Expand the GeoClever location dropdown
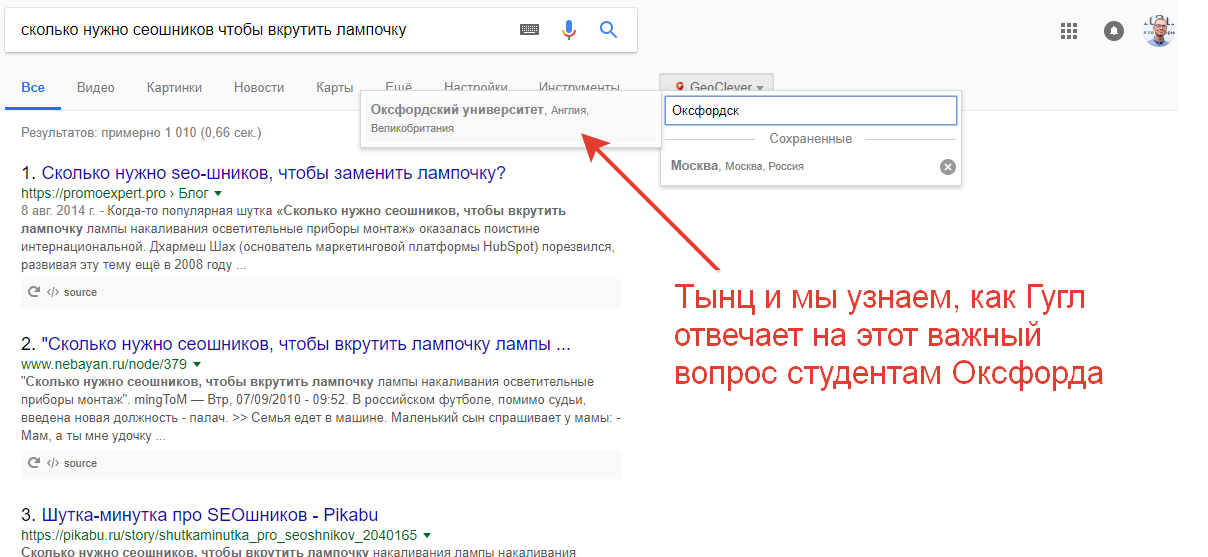 pyautogui.click(x=716, y=87)
